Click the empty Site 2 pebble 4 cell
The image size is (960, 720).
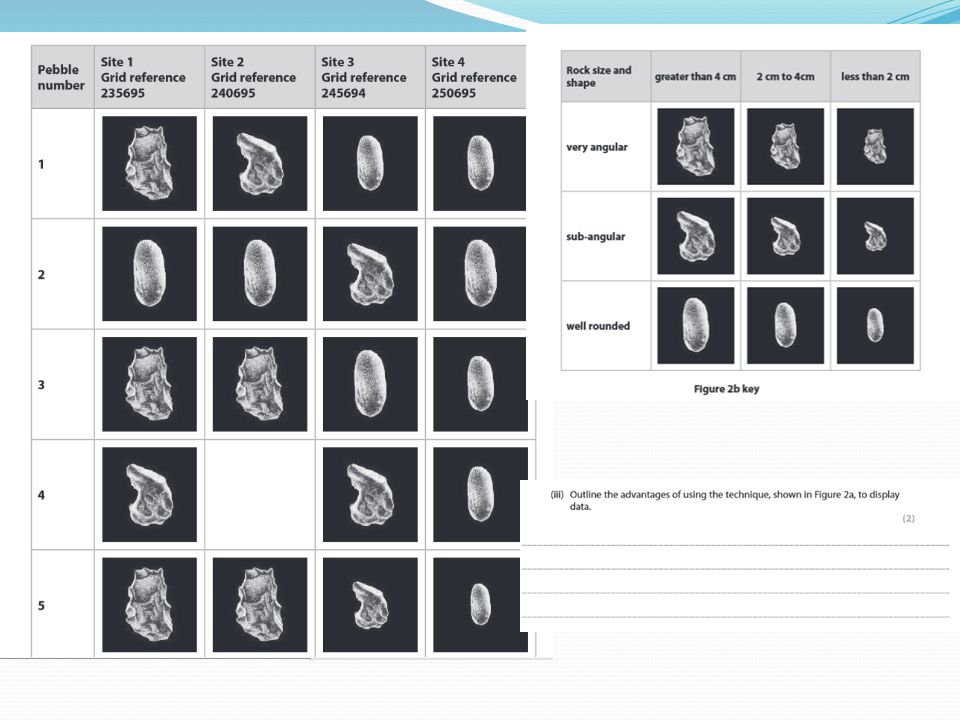click(260, 494)
